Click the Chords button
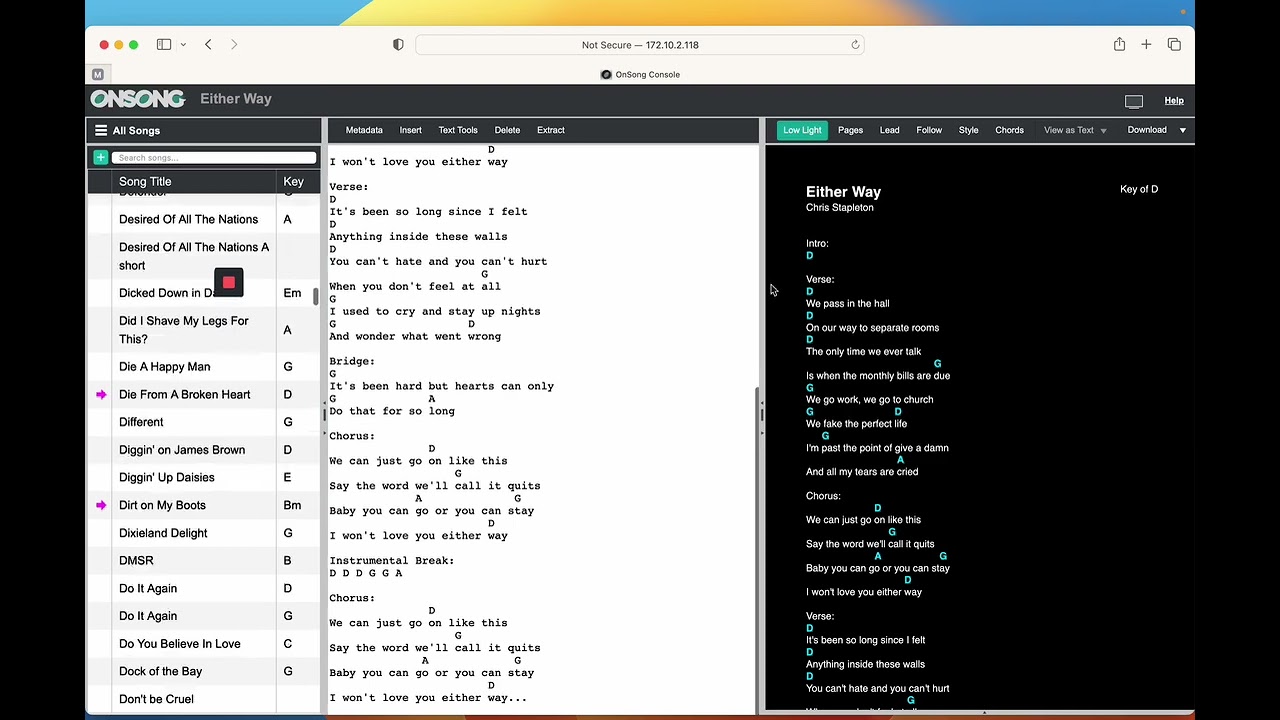This screenshot has width=1280, height=720. [1009, 130]
